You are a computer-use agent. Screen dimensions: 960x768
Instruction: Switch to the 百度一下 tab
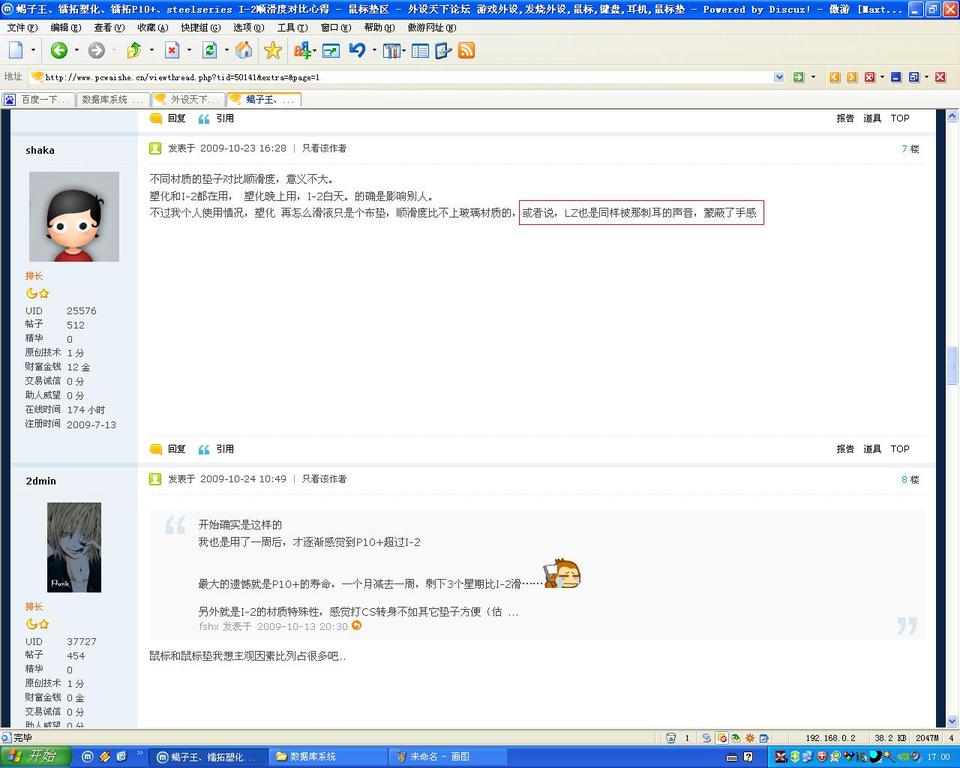[x=38, y=99]
